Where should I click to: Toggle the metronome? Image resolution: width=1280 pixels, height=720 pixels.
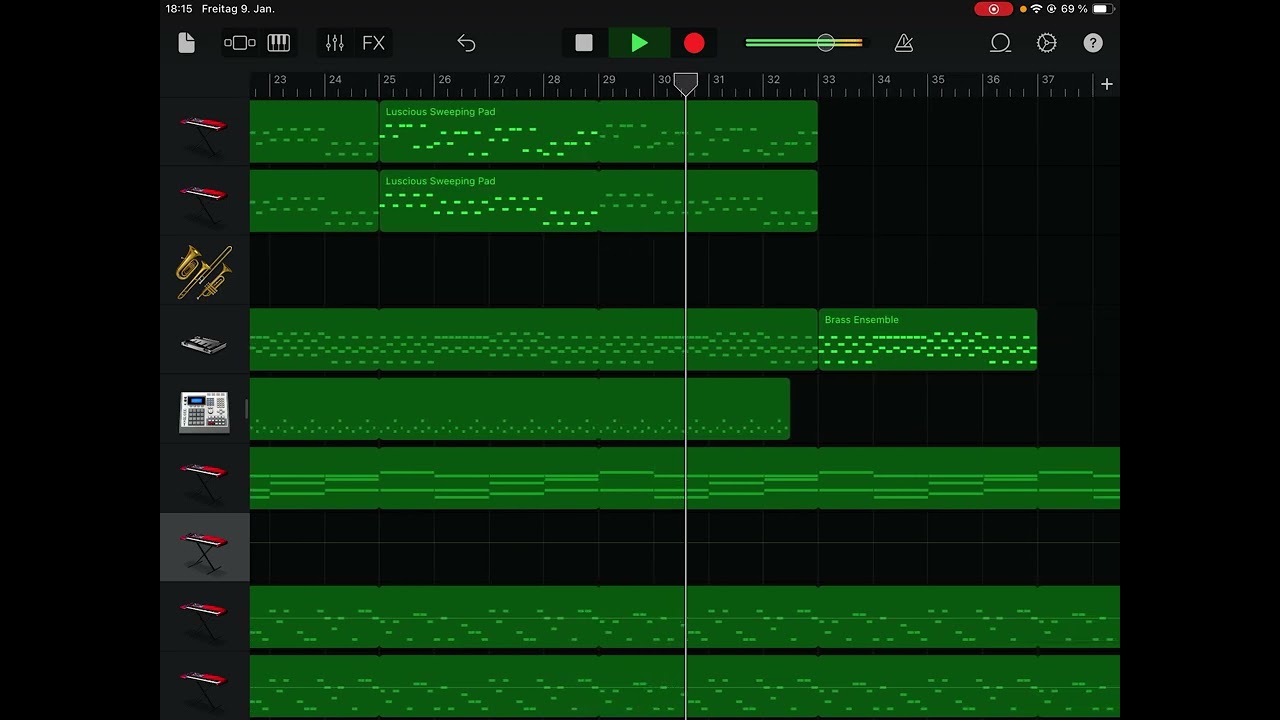(904, 43)
